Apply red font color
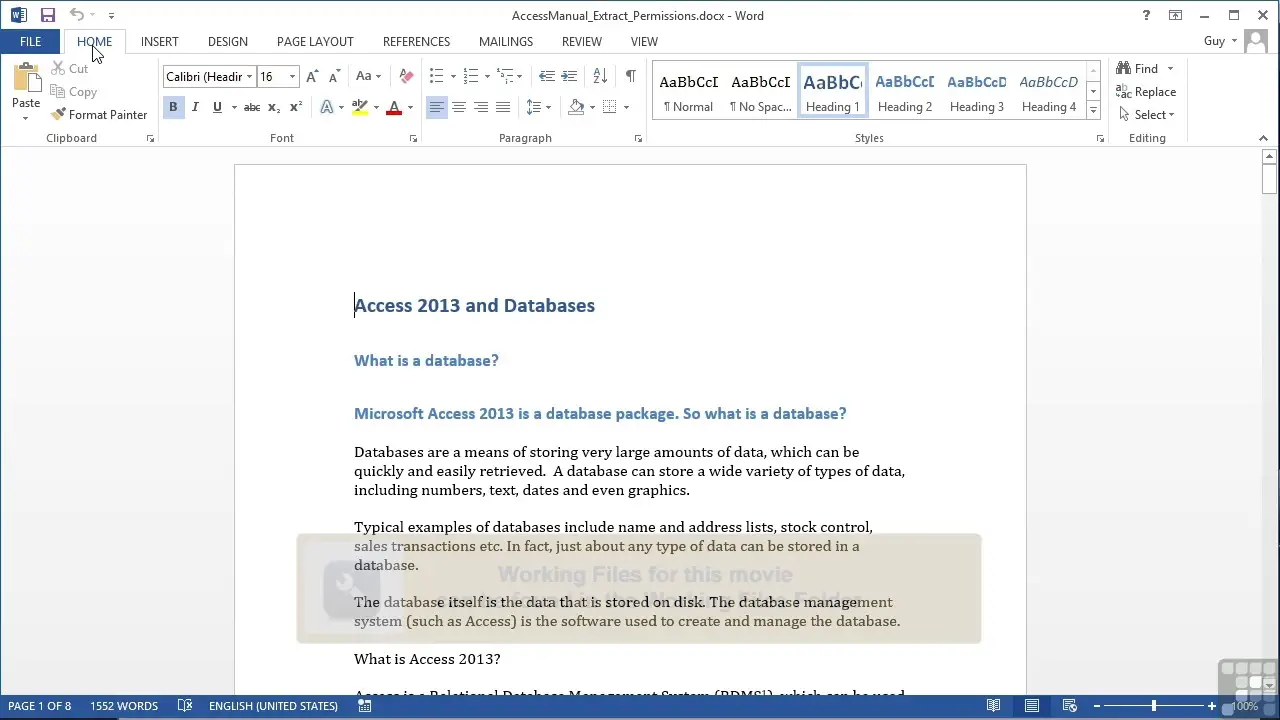This screenshot has width=1280, height=720. coord(394,107)
